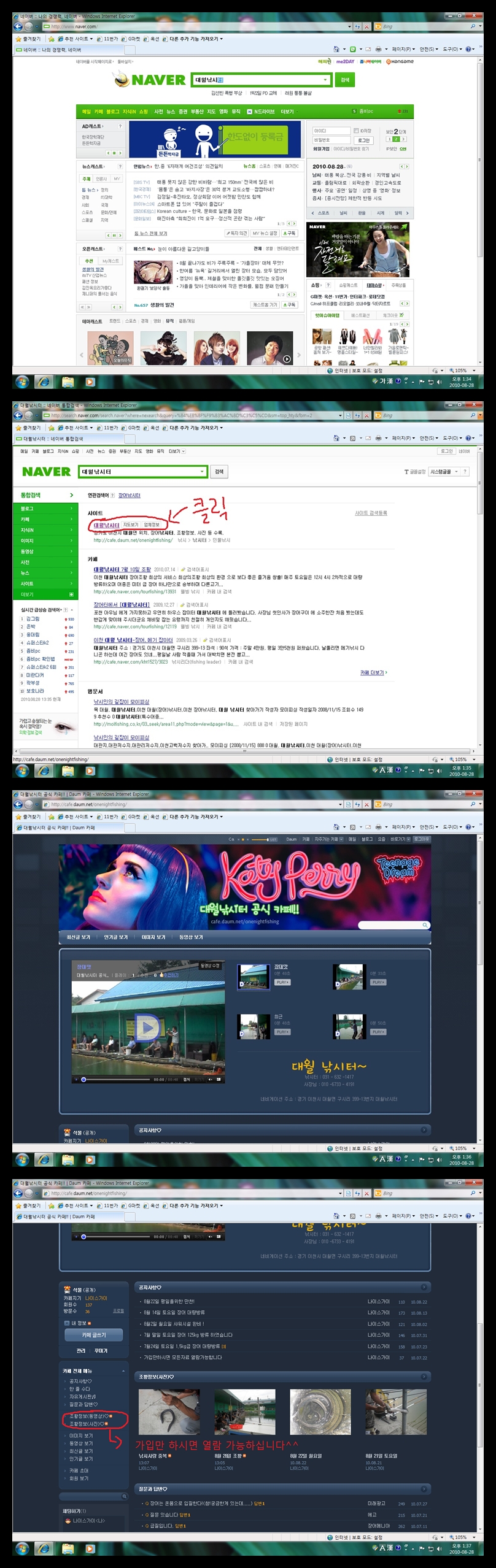Open the 최신글 보기 tab below the banner
Viewport: 496px width, 1568px height.
(x=78, y=937)
